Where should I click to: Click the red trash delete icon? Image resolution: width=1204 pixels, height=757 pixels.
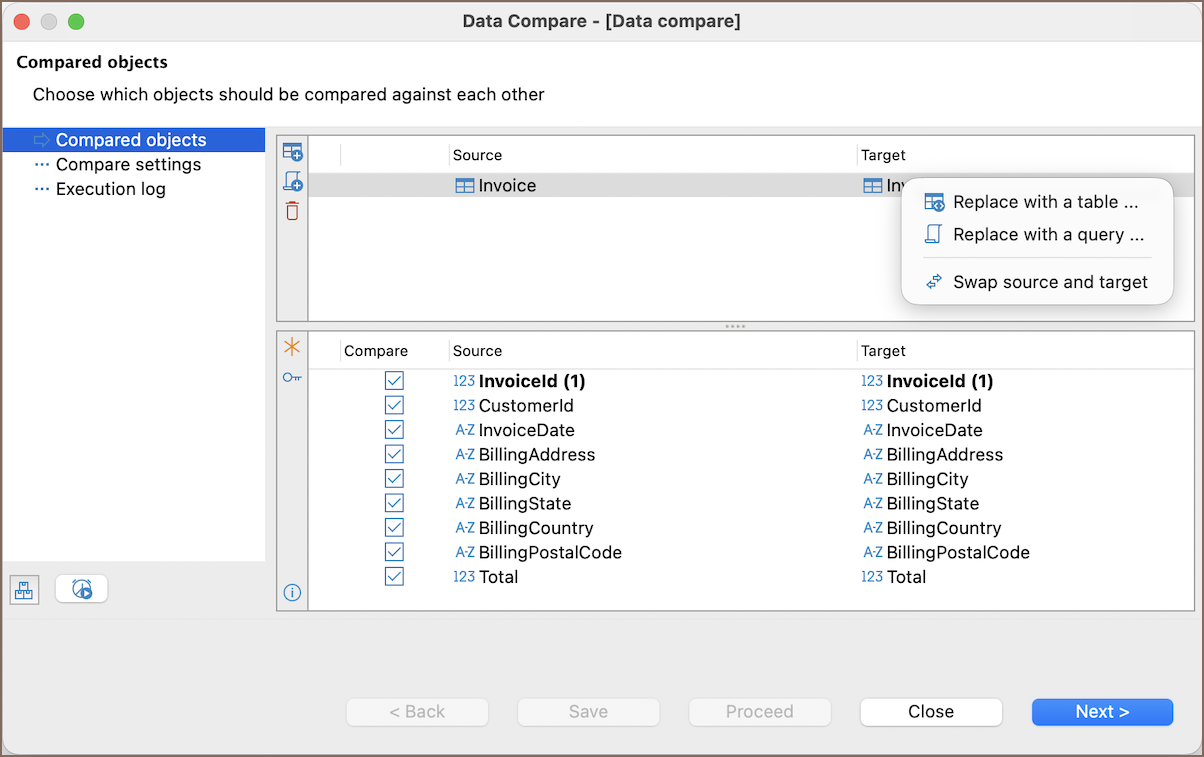[292, 211]
